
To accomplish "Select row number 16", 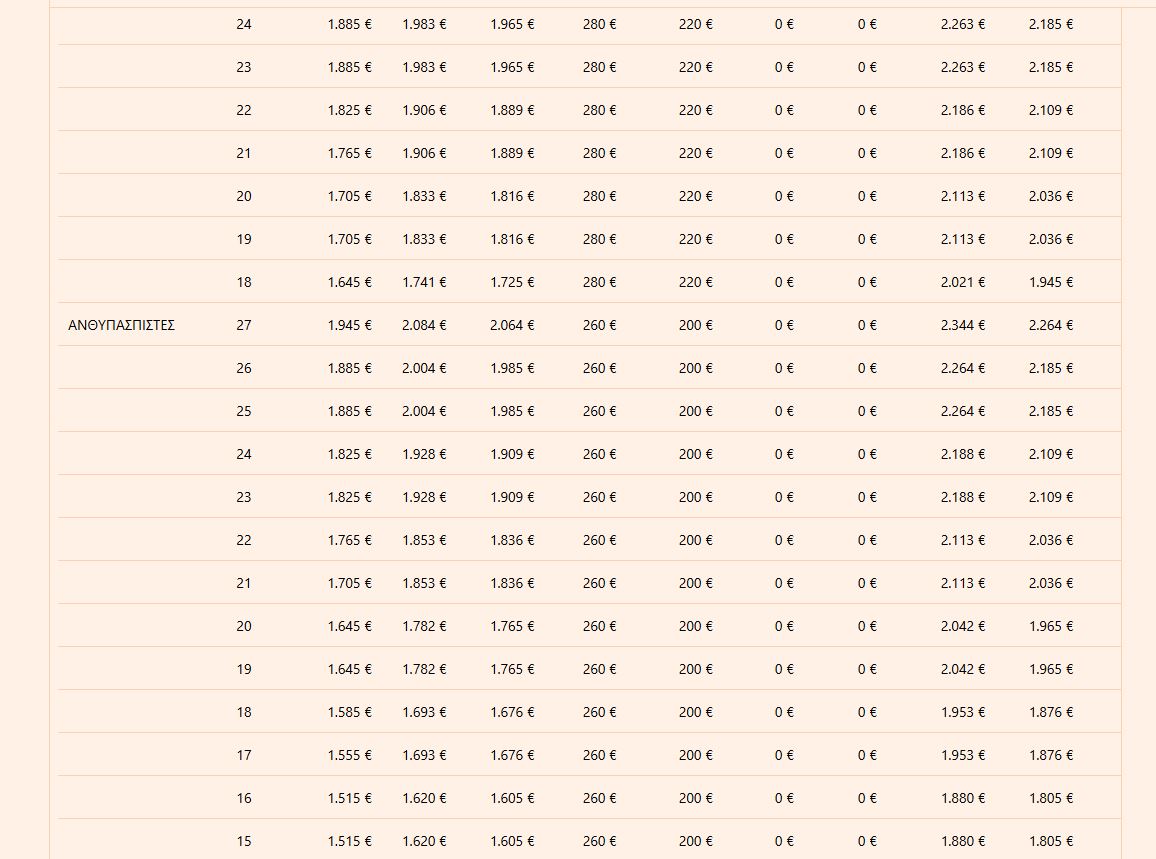I will click(244, 798).
